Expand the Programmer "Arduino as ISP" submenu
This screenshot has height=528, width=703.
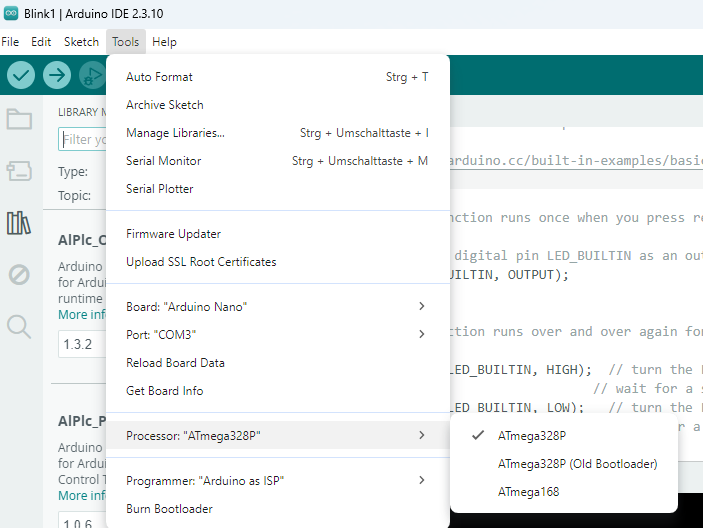click(278, 480)
